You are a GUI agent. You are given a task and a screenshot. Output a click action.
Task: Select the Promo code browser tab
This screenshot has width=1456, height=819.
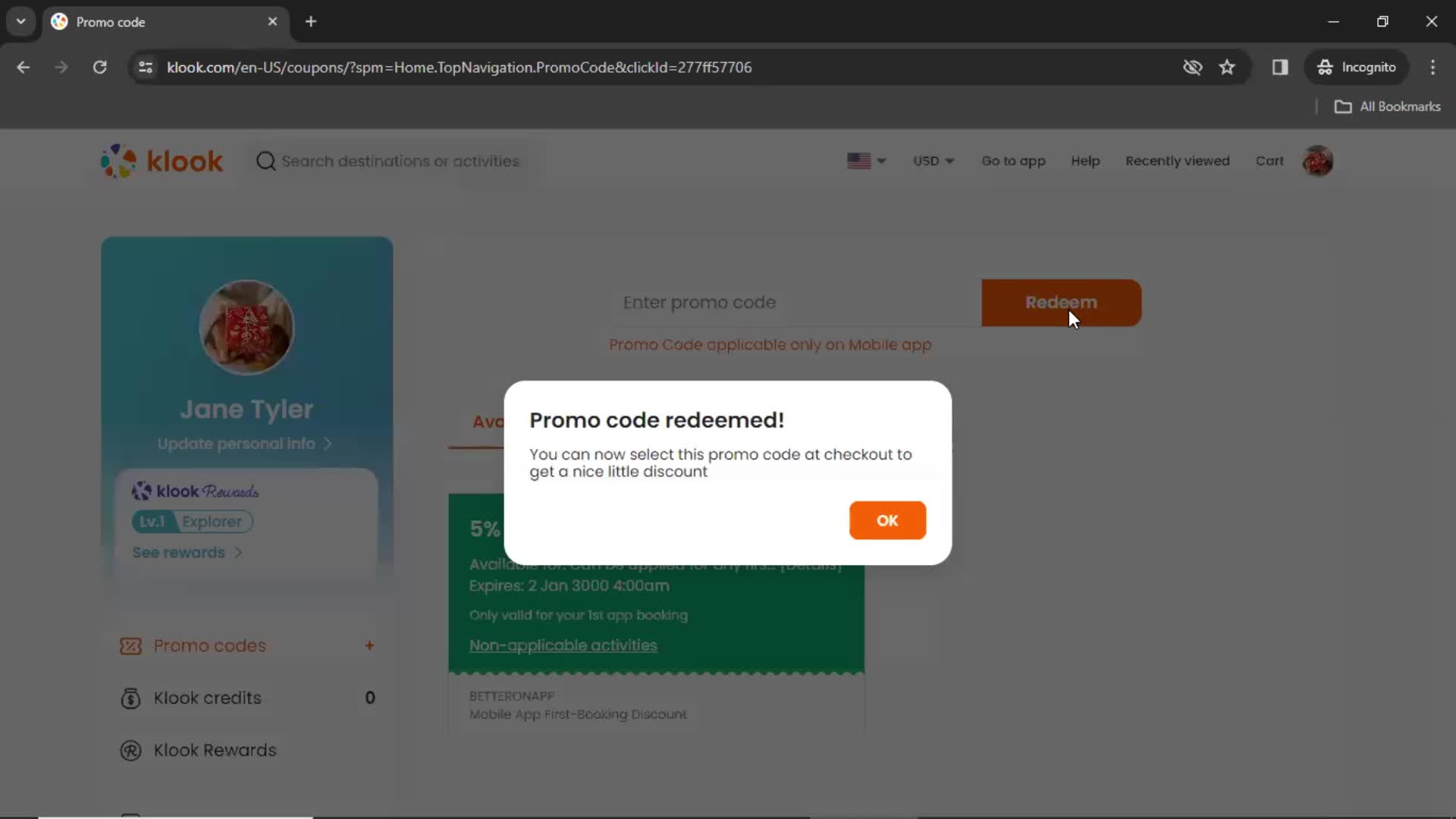click(x=165, y=22)
